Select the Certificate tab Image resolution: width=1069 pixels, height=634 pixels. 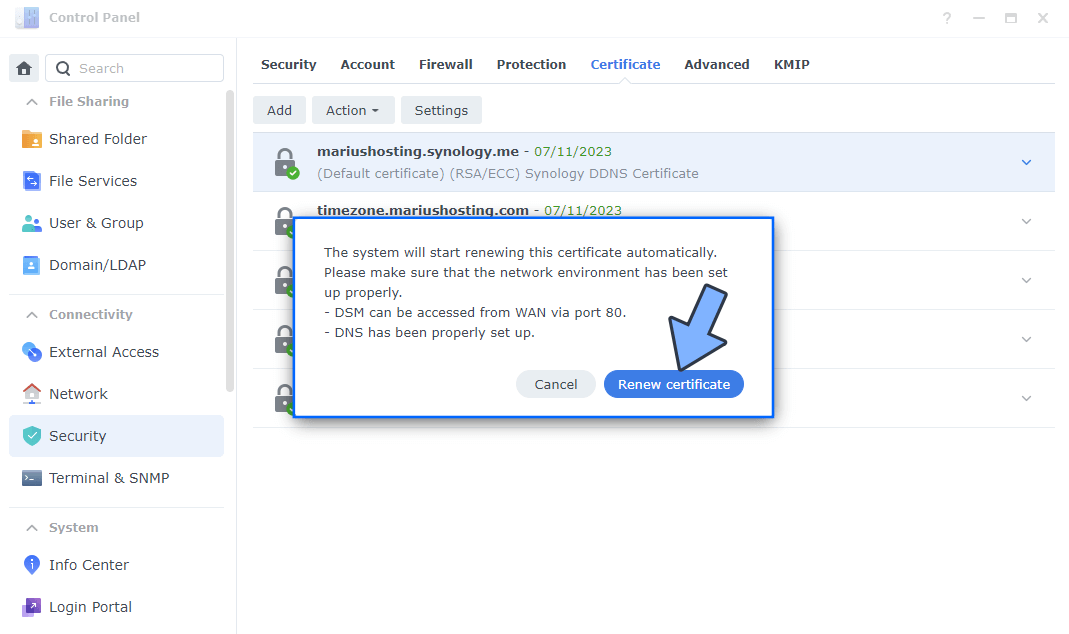(625, 65)
